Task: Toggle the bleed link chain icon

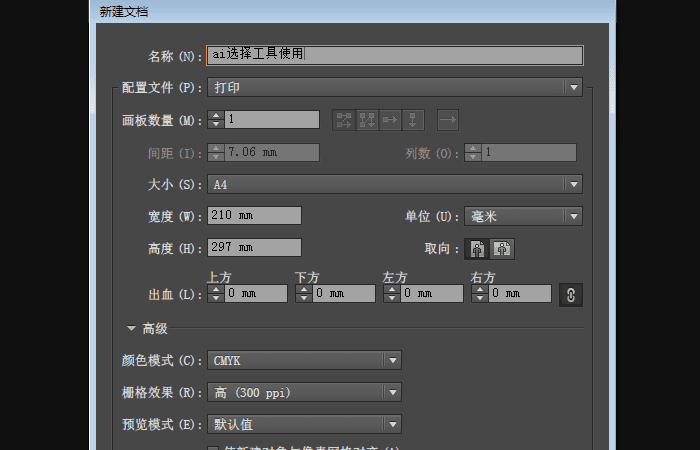Action: tap(571, 295)
